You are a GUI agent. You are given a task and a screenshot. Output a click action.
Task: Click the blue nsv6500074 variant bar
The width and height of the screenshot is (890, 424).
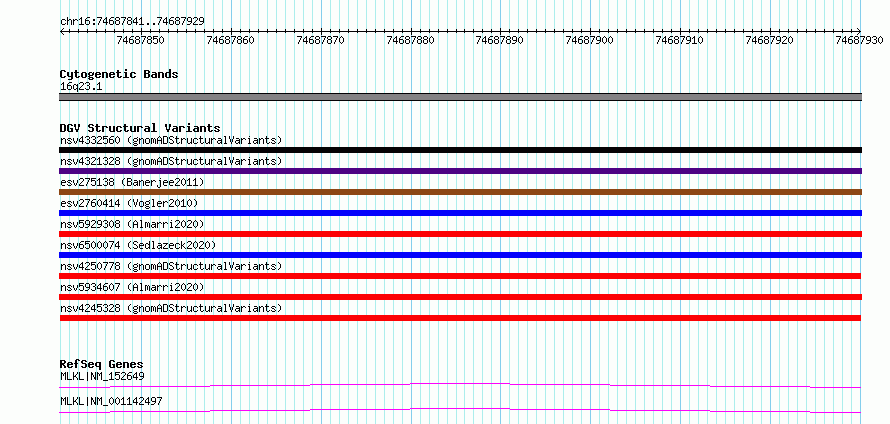click(x=460, y=255)
